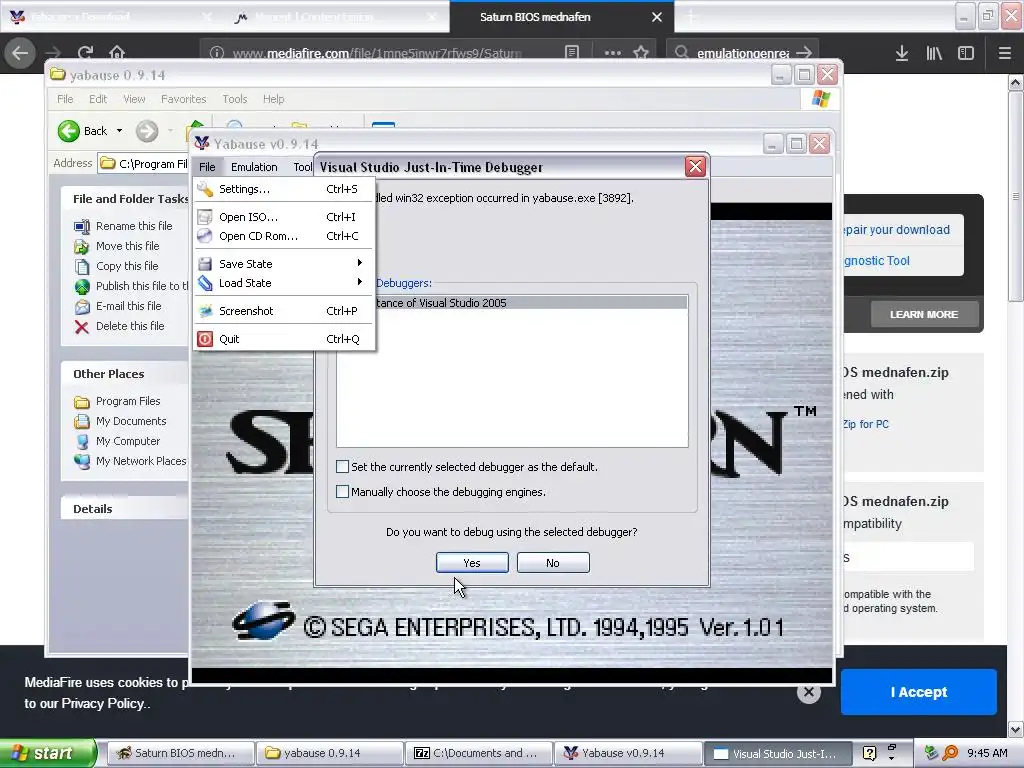Open Program Files under Other Places

coord(128,402)
